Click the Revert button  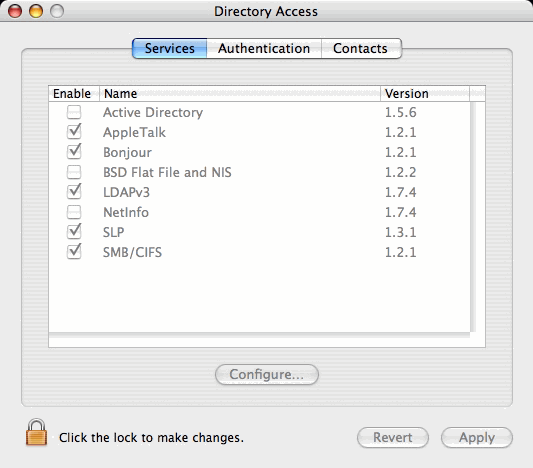pyautogui.click(x=393, y=437)
